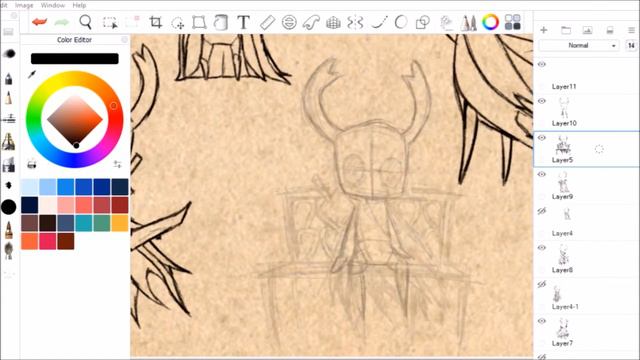Select the Ruler guide tool
The image size is (640, 360).
point(267,22)
